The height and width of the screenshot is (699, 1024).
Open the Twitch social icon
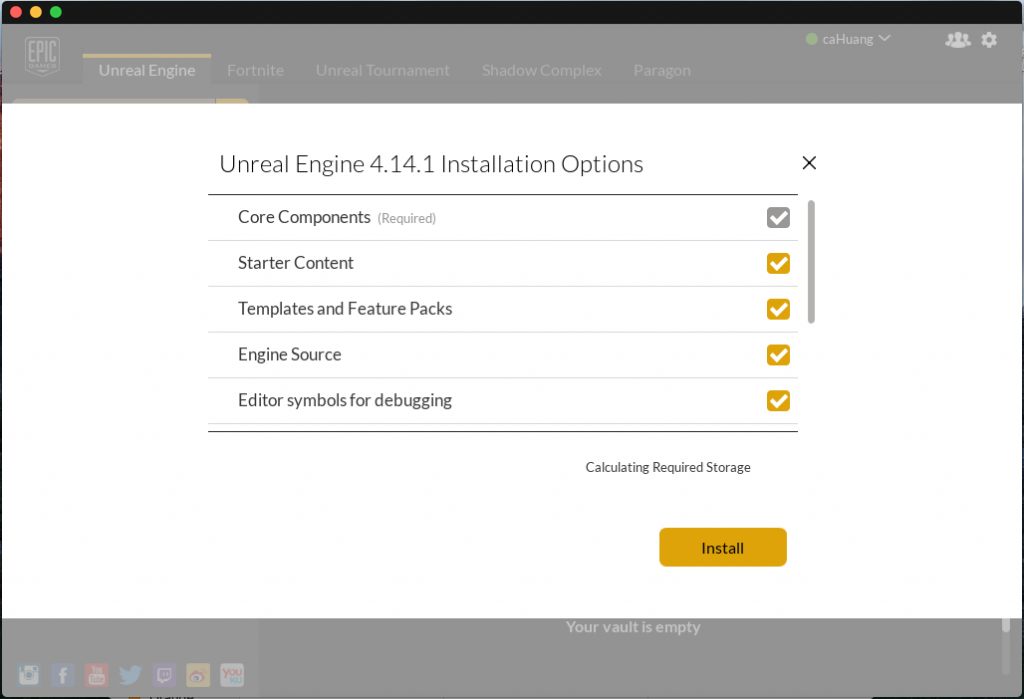click(164, 674)
